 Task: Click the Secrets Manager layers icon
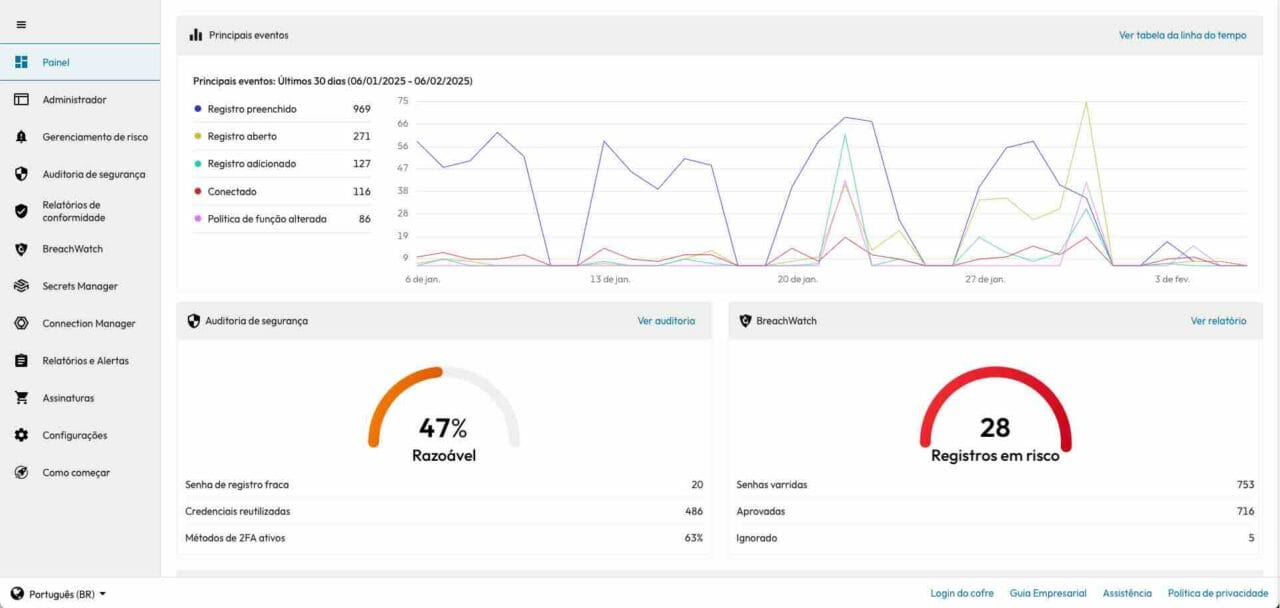(21, 286)
